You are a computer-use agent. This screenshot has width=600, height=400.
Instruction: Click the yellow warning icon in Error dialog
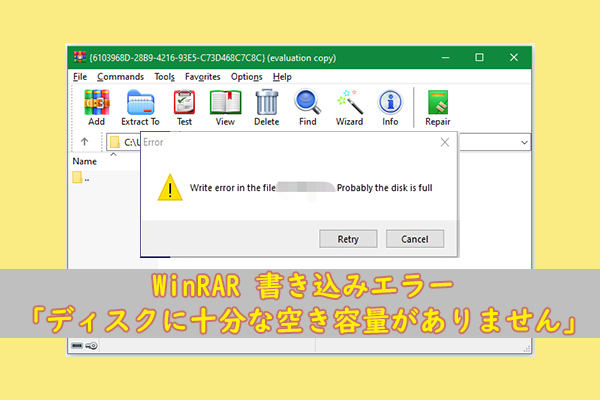click(x=170, y=187)
